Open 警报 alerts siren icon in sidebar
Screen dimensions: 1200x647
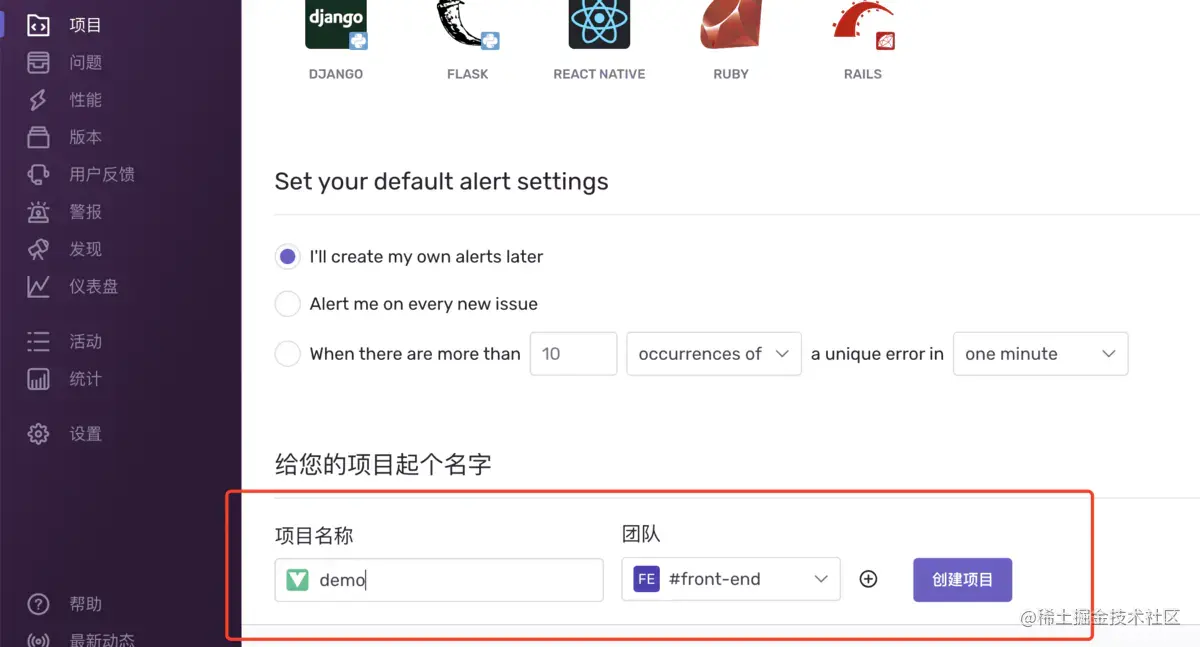[38, 212]
